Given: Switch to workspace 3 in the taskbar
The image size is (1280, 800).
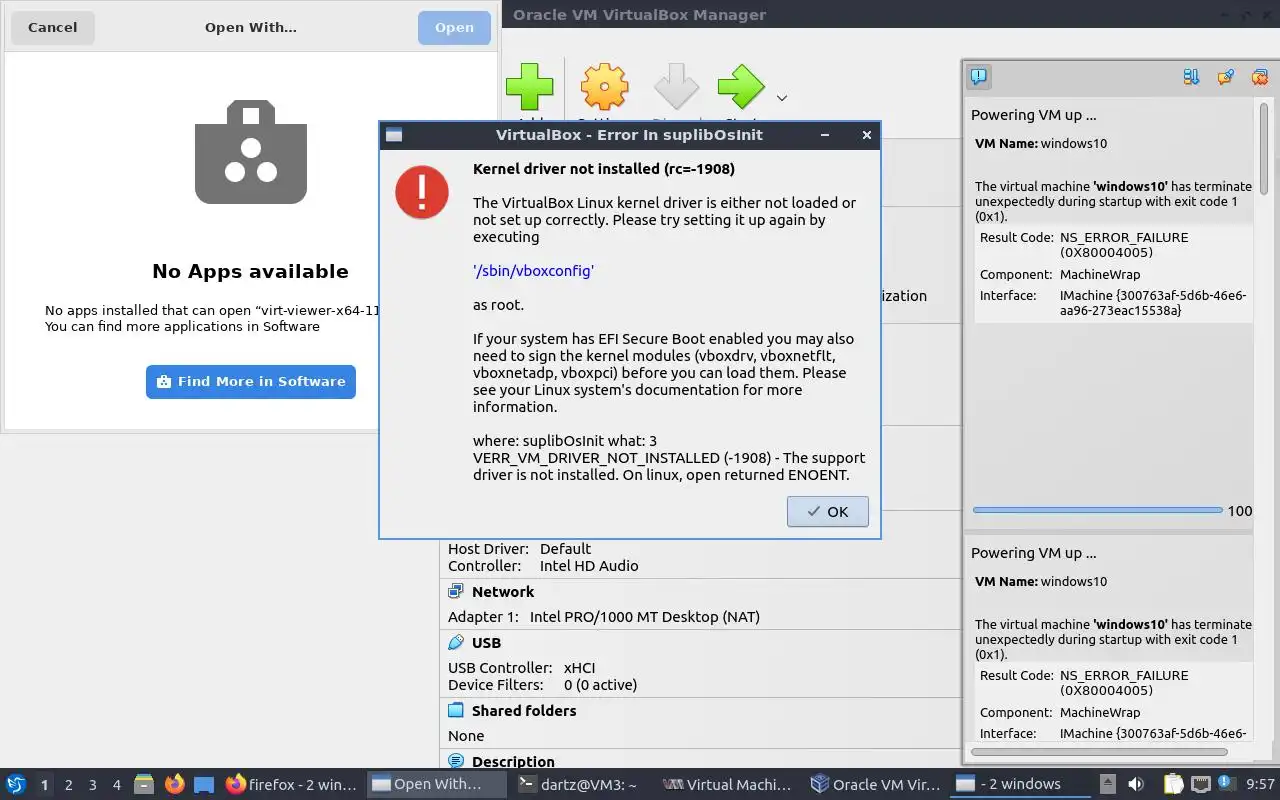Looking at the screenshot, I should [x=93, y=785].
